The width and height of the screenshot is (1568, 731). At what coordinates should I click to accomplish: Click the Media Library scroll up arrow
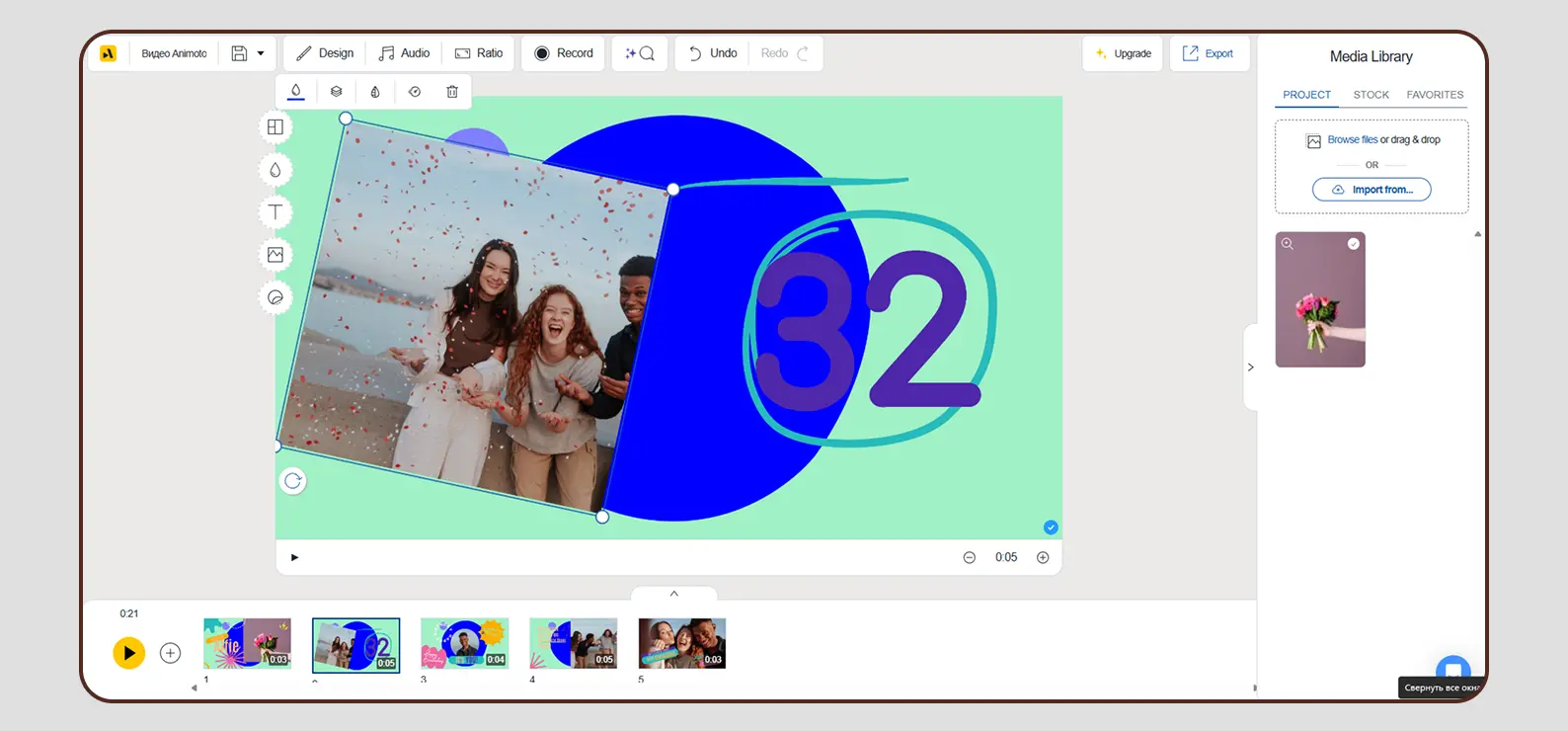coord(1478,234)
